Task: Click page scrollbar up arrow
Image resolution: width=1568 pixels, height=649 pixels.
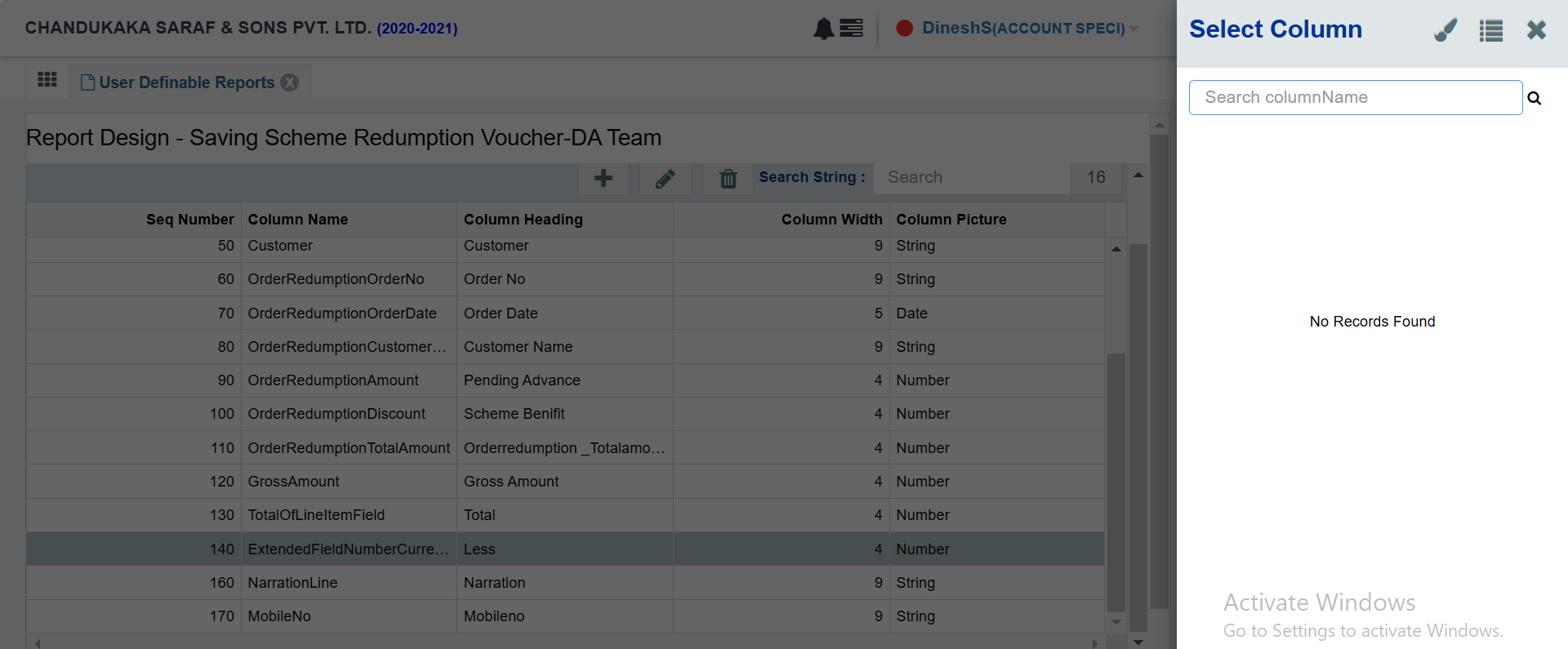Action: pyautogui.click(x=1159, y=126)
